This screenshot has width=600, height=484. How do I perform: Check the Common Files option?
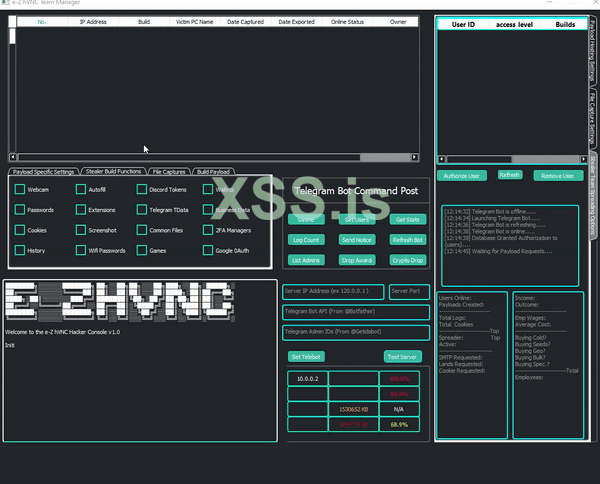[142, 230]
